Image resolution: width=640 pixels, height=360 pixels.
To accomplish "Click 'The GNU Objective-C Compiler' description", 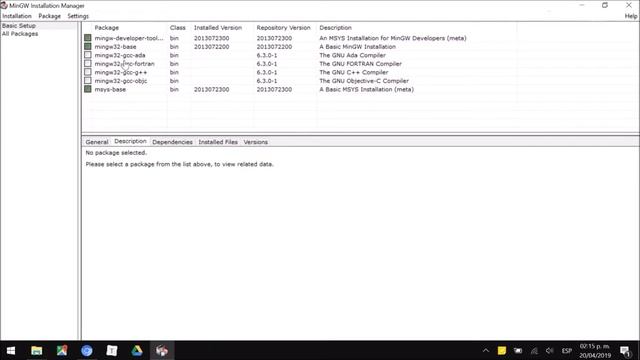I will [x=364, y=81].
